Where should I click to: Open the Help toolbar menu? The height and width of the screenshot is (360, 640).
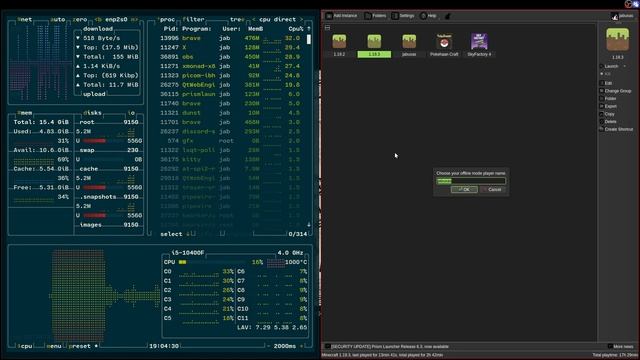(428, 16)
